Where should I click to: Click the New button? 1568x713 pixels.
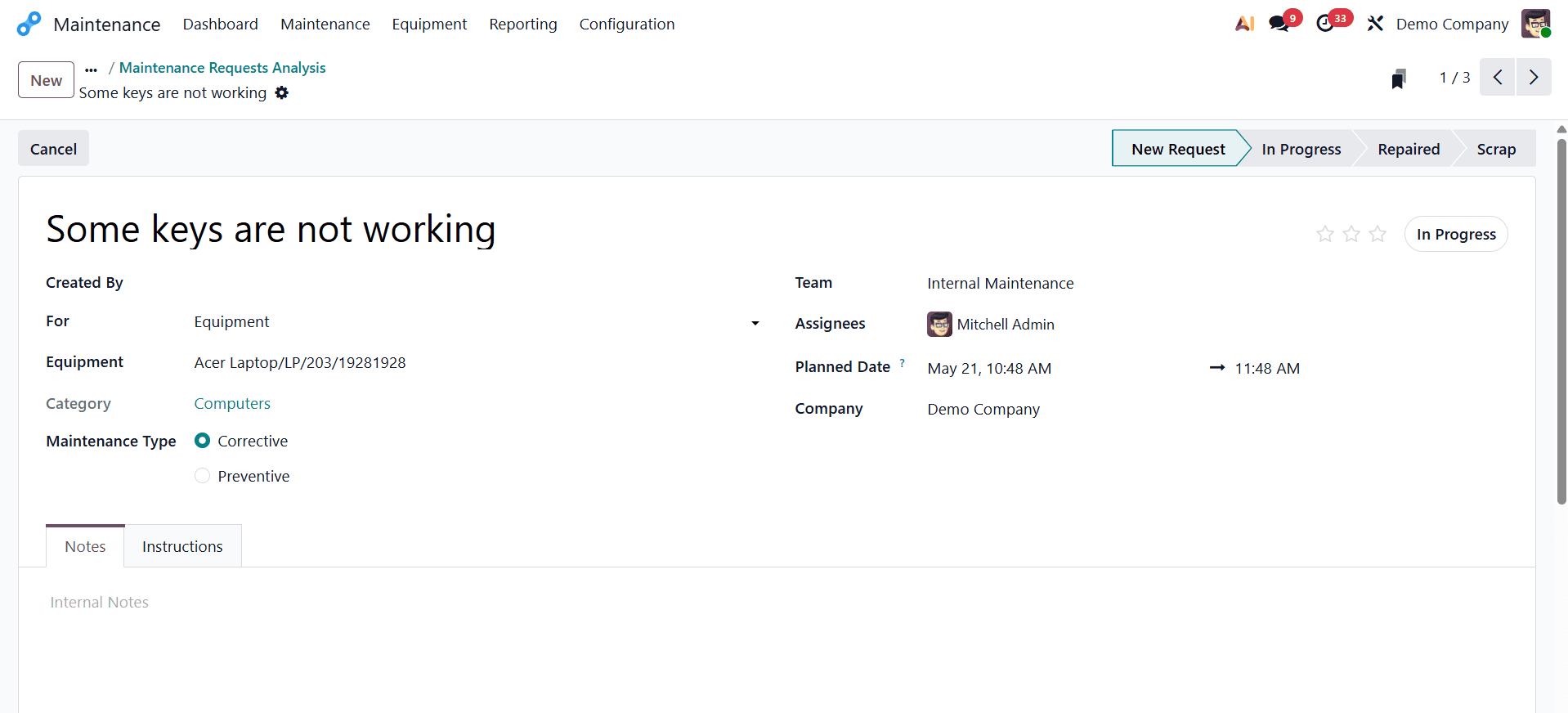[46, 80]
